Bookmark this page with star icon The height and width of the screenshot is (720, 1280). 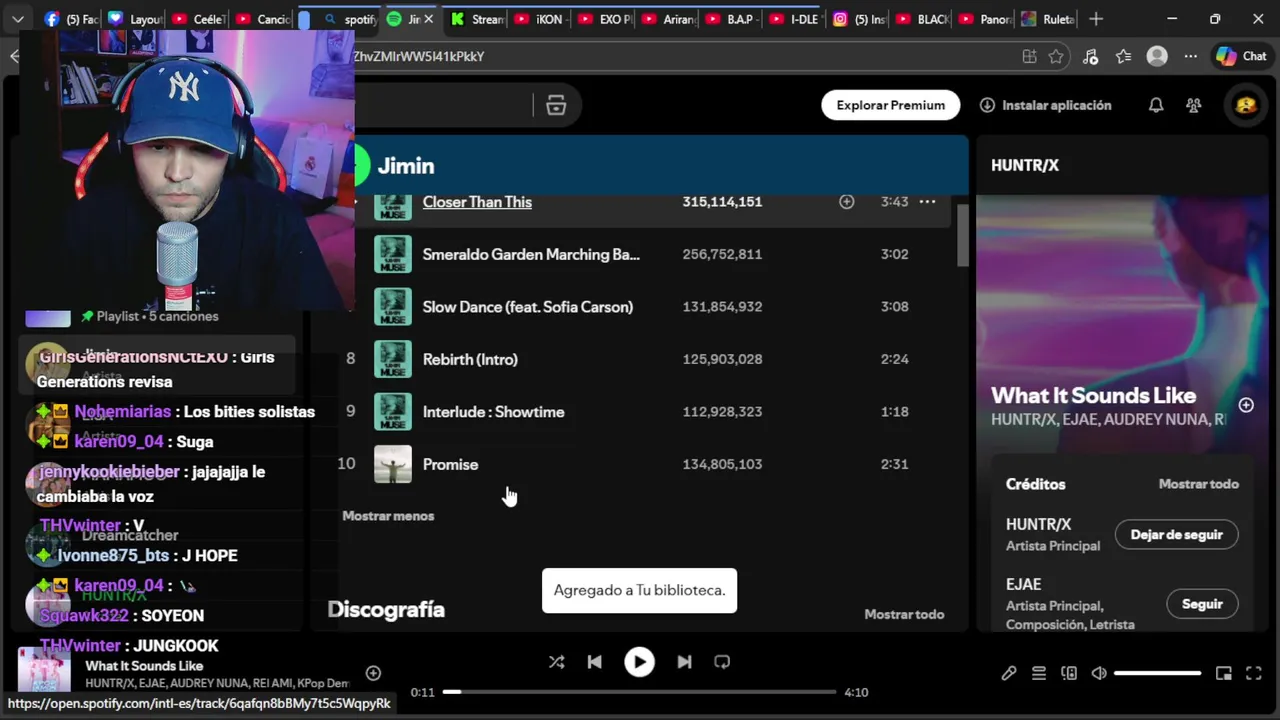1056,57
